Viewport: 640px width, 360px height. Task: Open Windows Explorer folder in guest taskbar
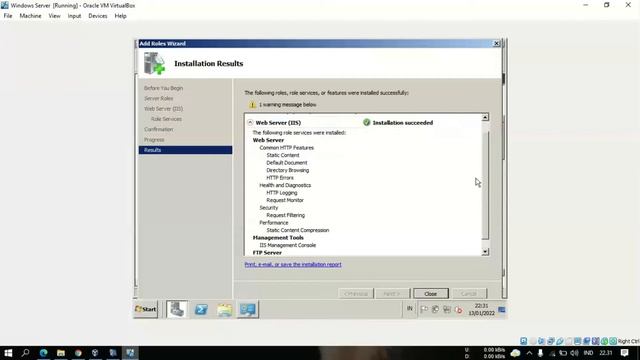(x=224, y=310)
